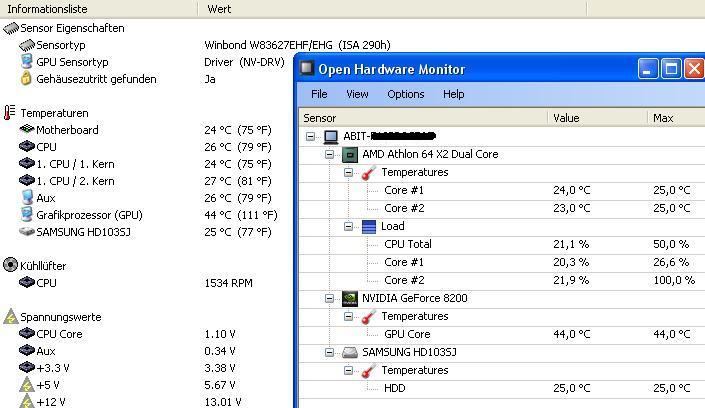Open the View menu
The height and width of the screenshot is (408, 705).
click(357, 94)
